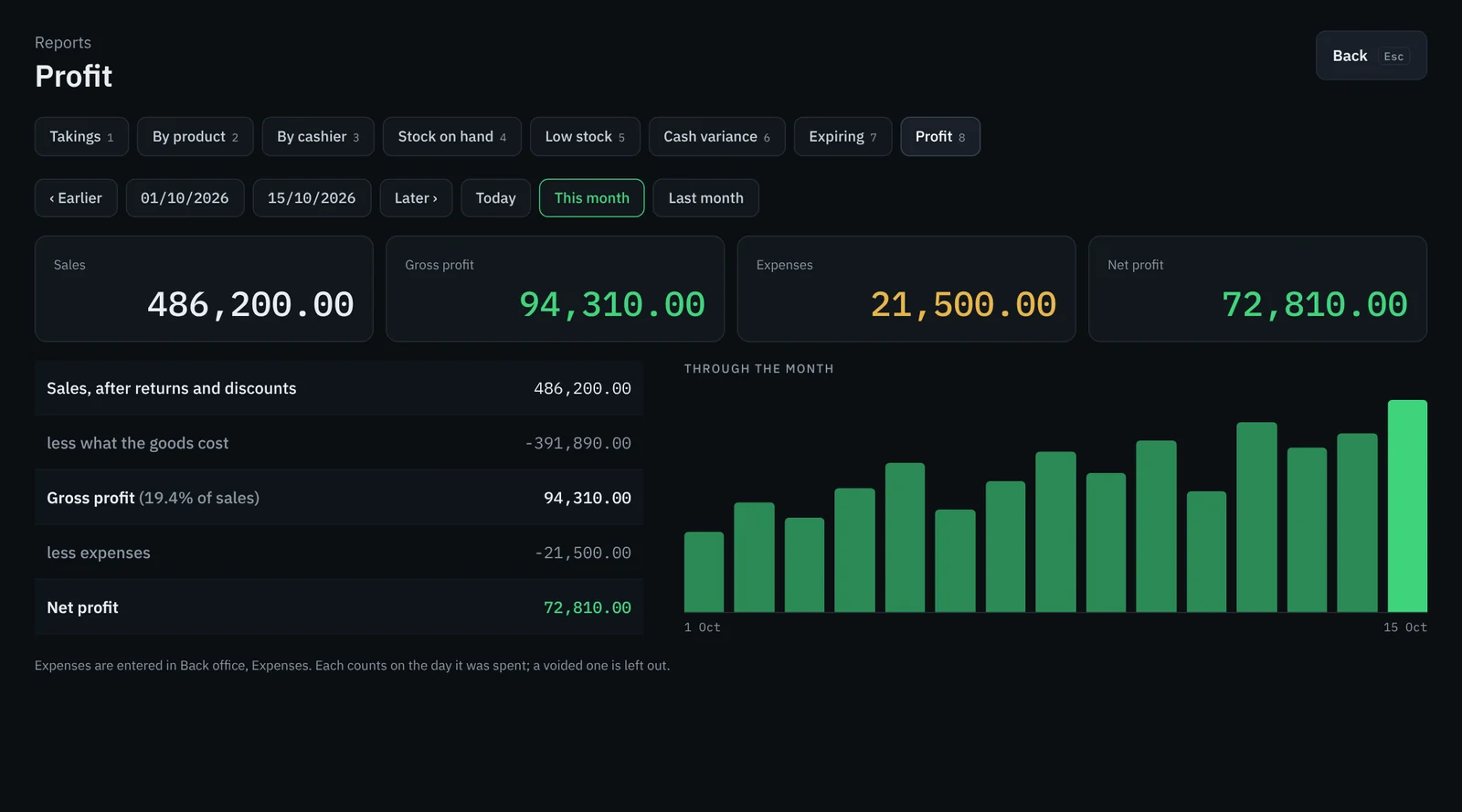Click the -391,890.00 goods cost value
Viewport: 1462px width, 812px height.
pos(578,443)
